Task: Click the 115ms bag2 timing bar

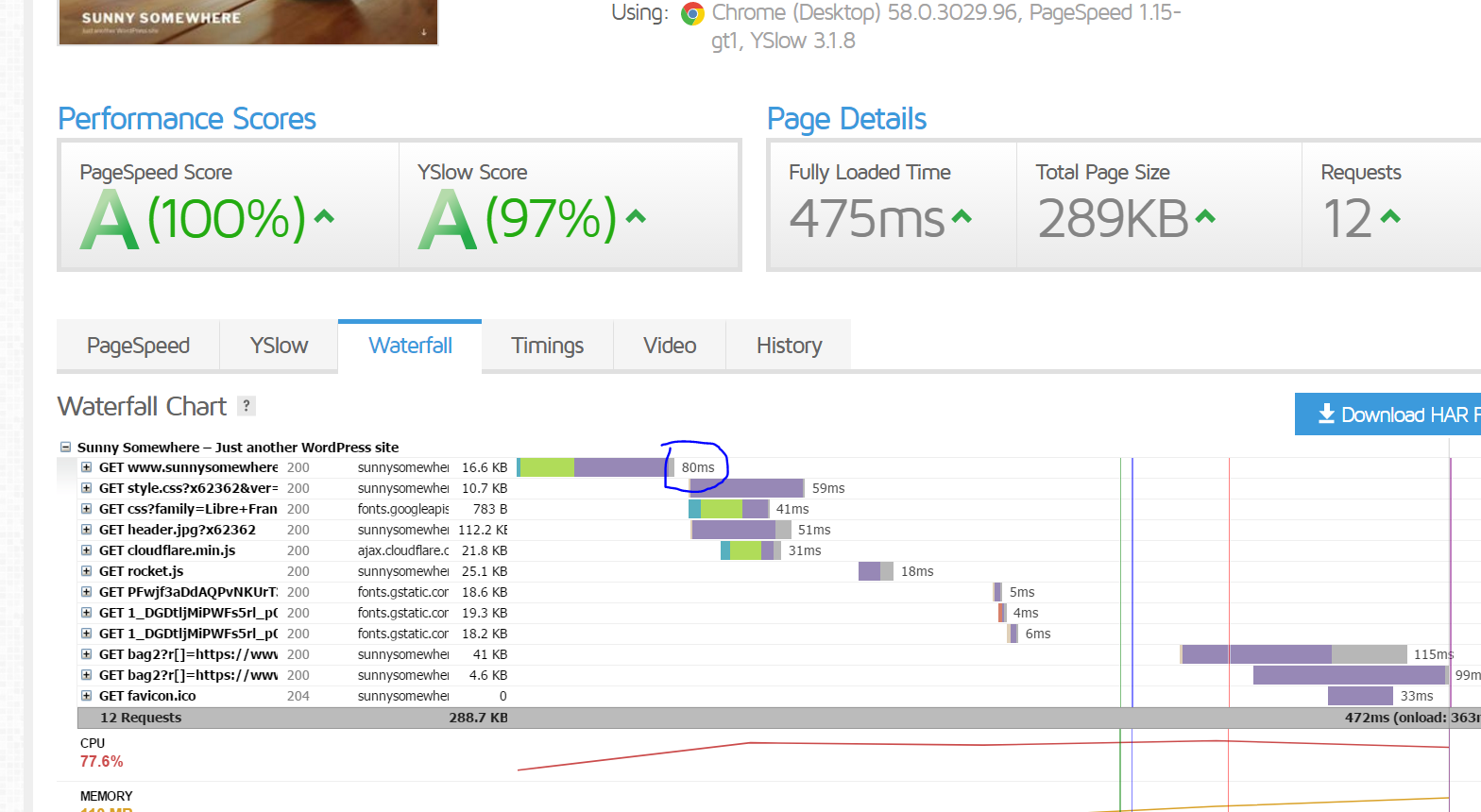Action: click(1294, 654)
